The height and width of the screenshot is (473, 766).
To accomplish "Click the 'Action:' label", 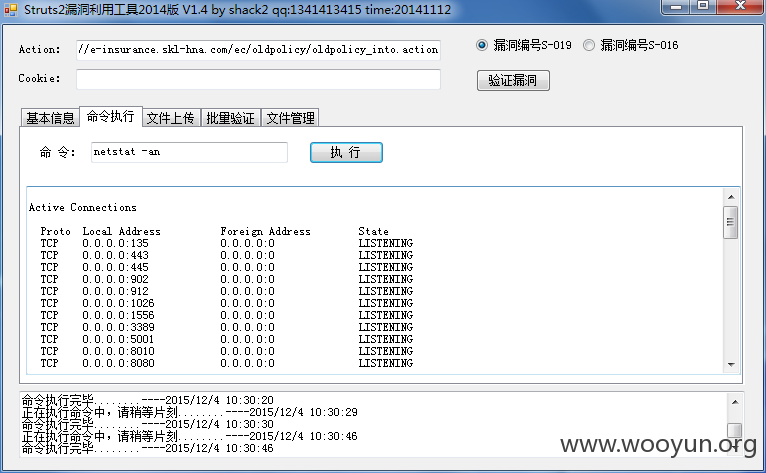I will click(40, 49).
